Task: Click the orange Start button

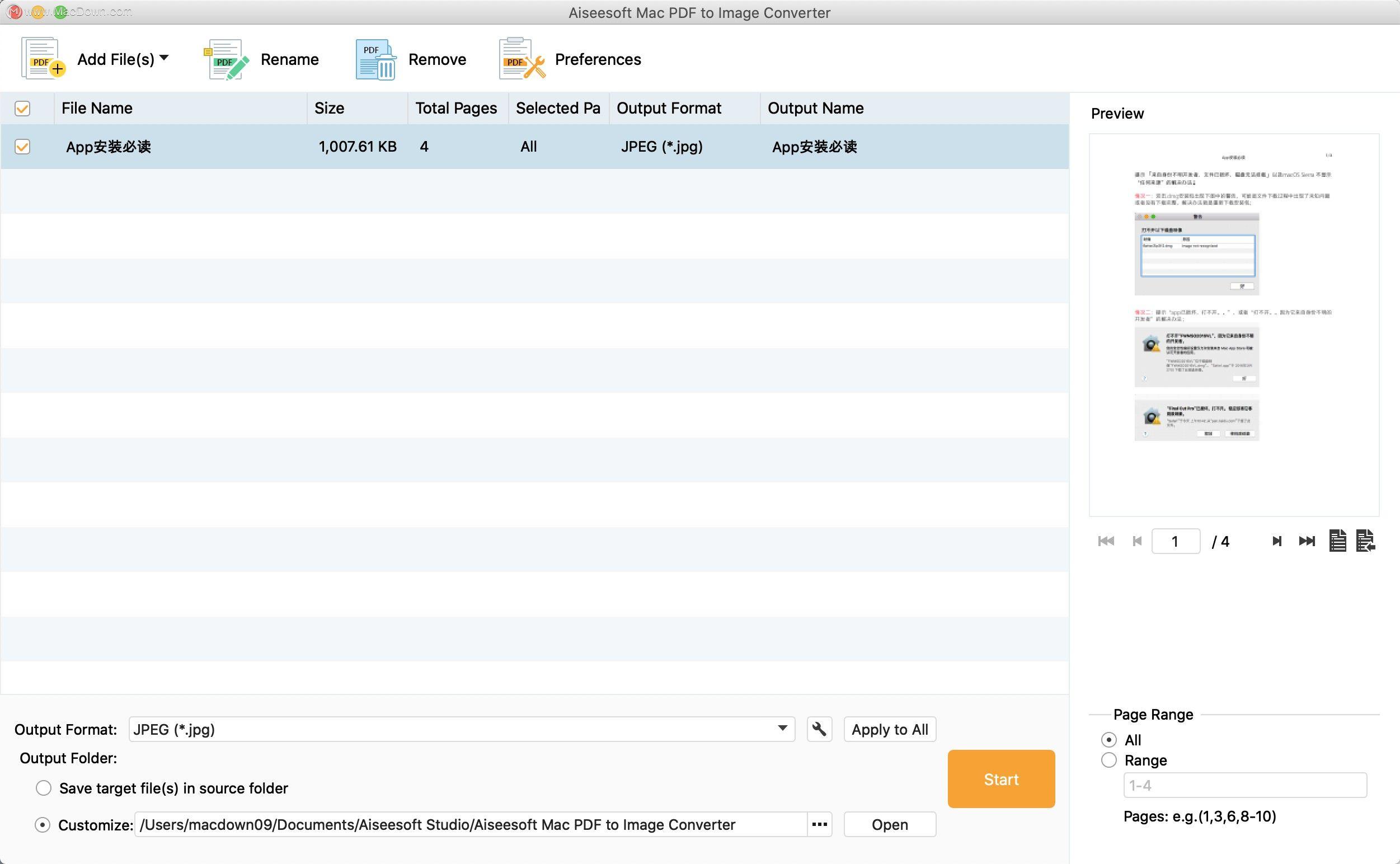Action: tap(1001, 779)
